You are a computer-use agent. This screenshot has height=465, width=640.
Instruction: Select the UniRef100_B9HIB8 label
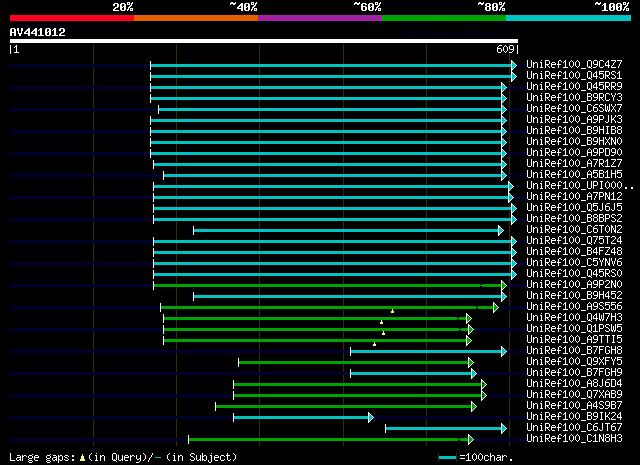click(x=574, y=131)
